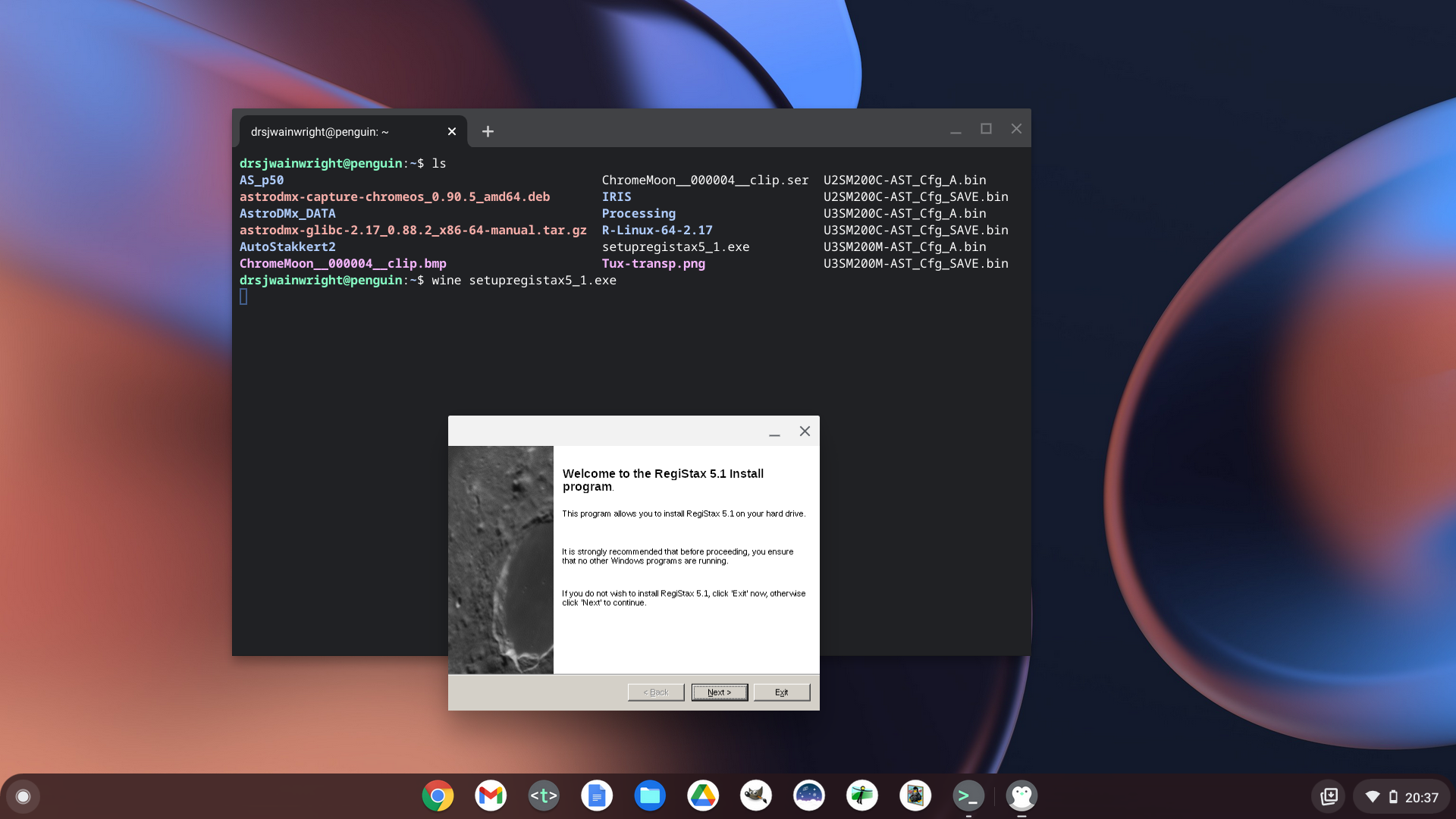The height and width of the screenshot is (819, 1456).
Task: Click Next in the RegiStax installer
Action: tap(719, 692)
